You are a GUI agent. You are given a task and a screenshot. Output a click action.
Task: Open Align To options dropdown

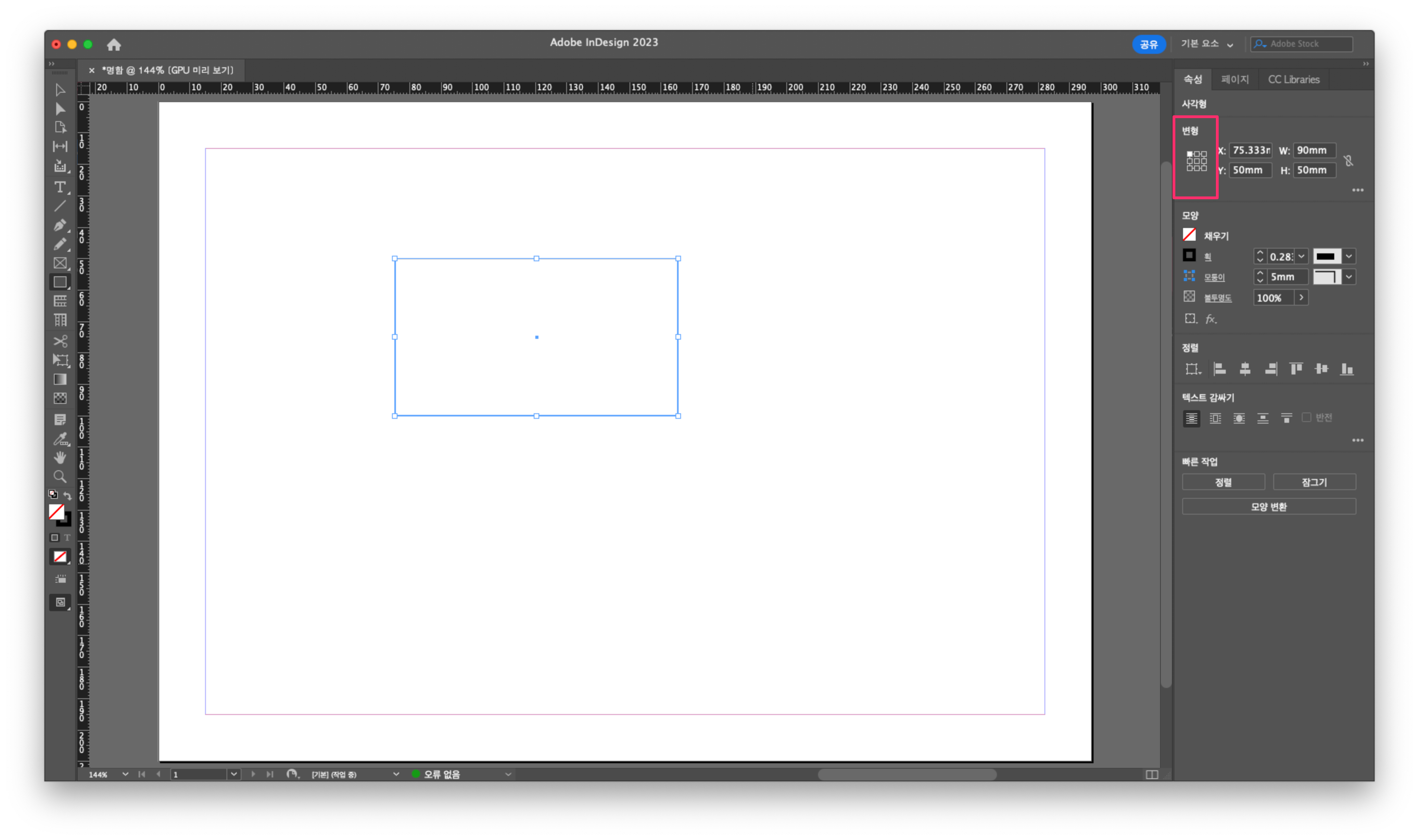point(1193,369)
